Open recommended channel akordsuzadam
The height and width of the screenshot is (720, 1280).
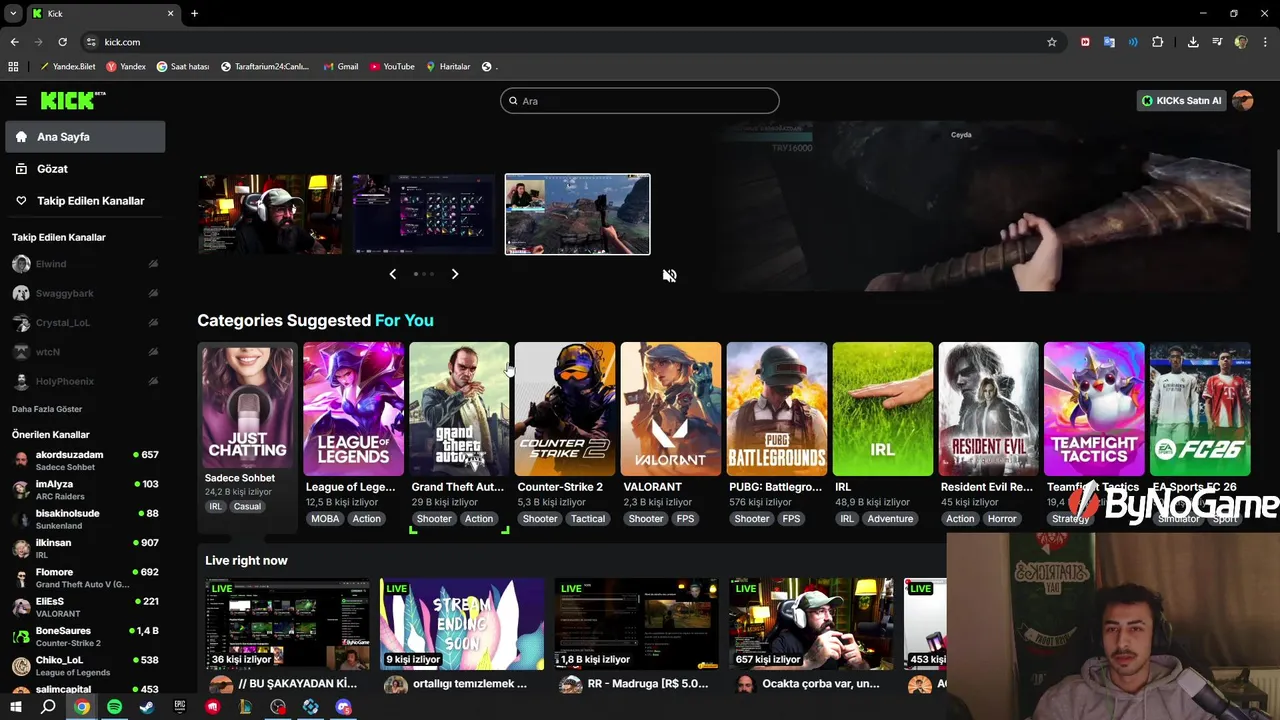[85, 460]
